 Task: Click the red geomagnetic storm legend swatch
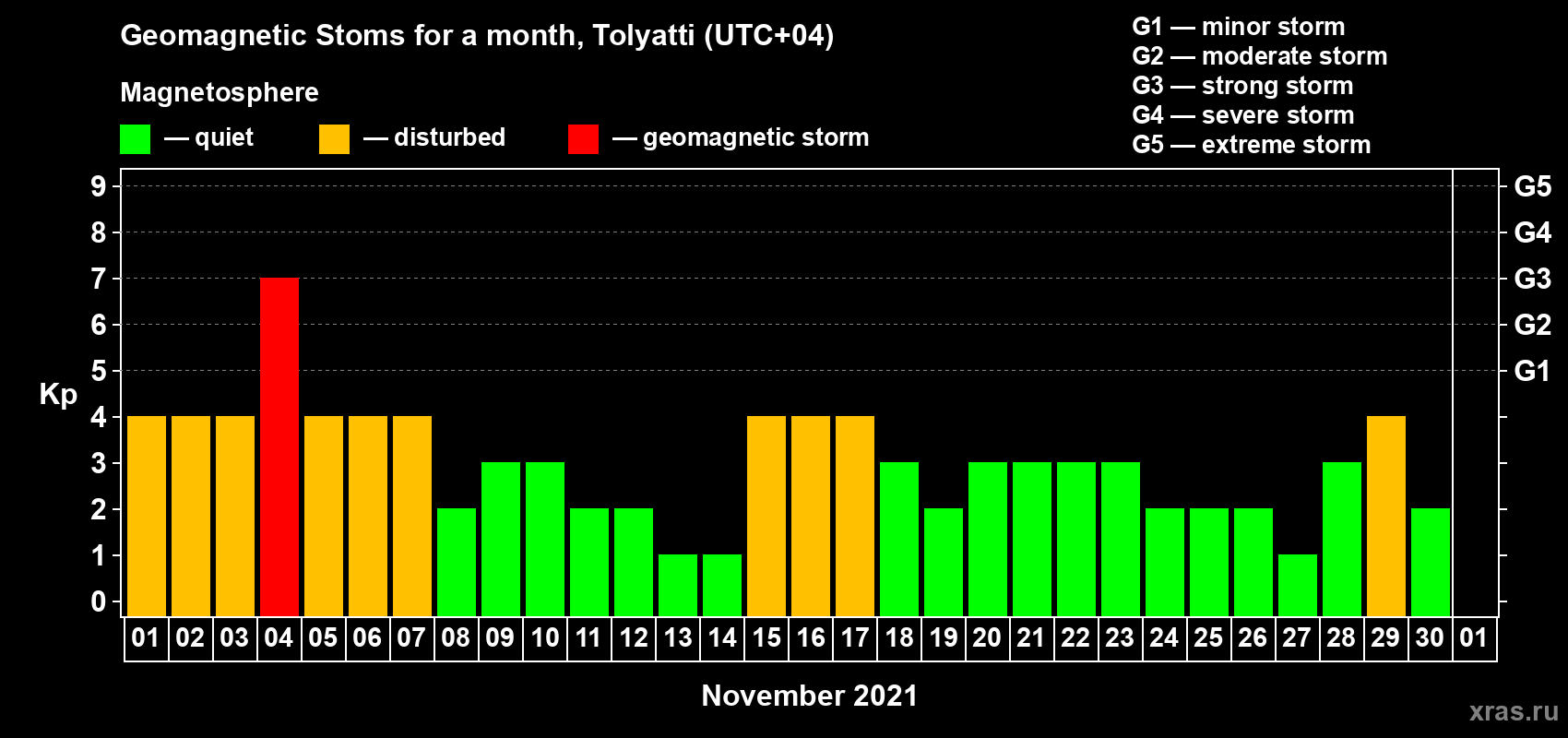pos(583,139)
